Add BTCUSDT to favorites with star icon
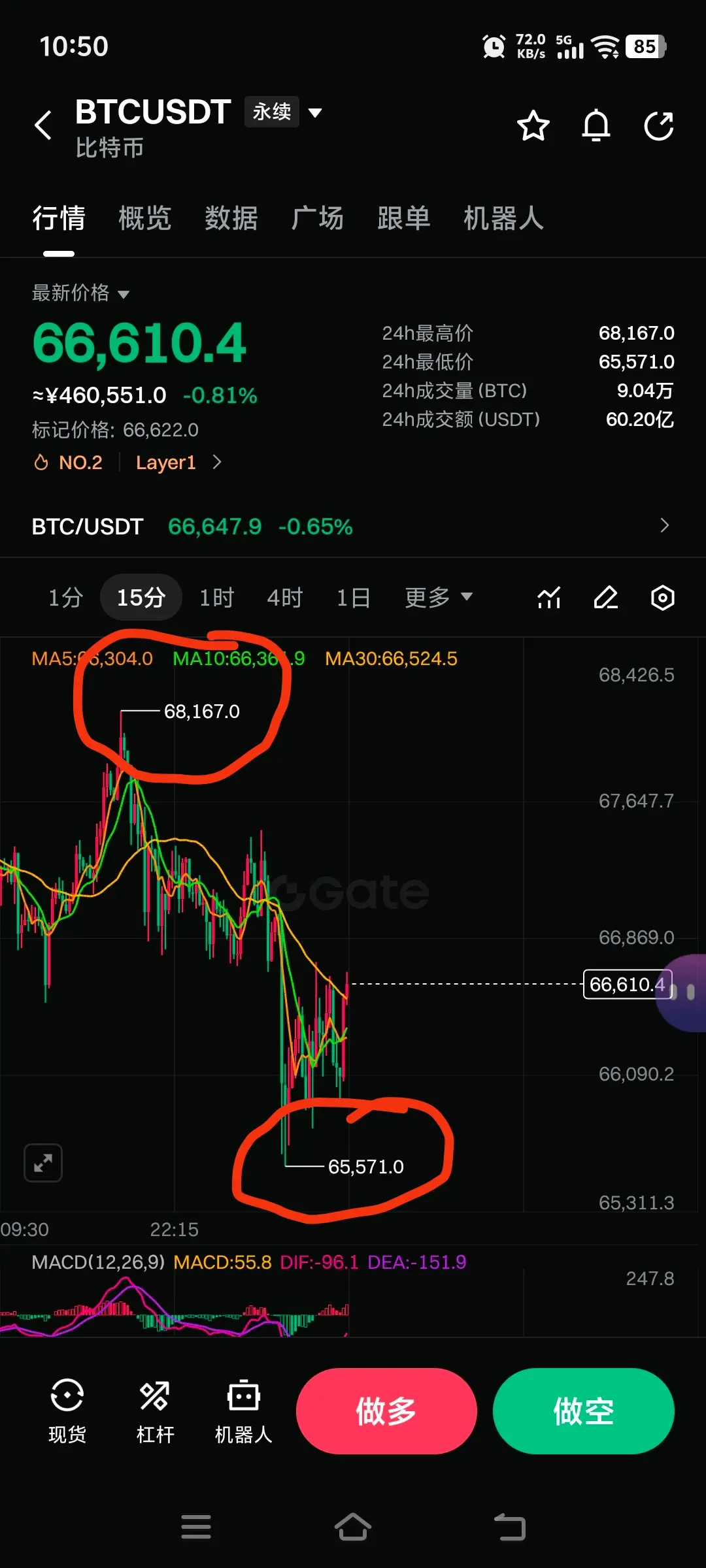 point(533,125)
